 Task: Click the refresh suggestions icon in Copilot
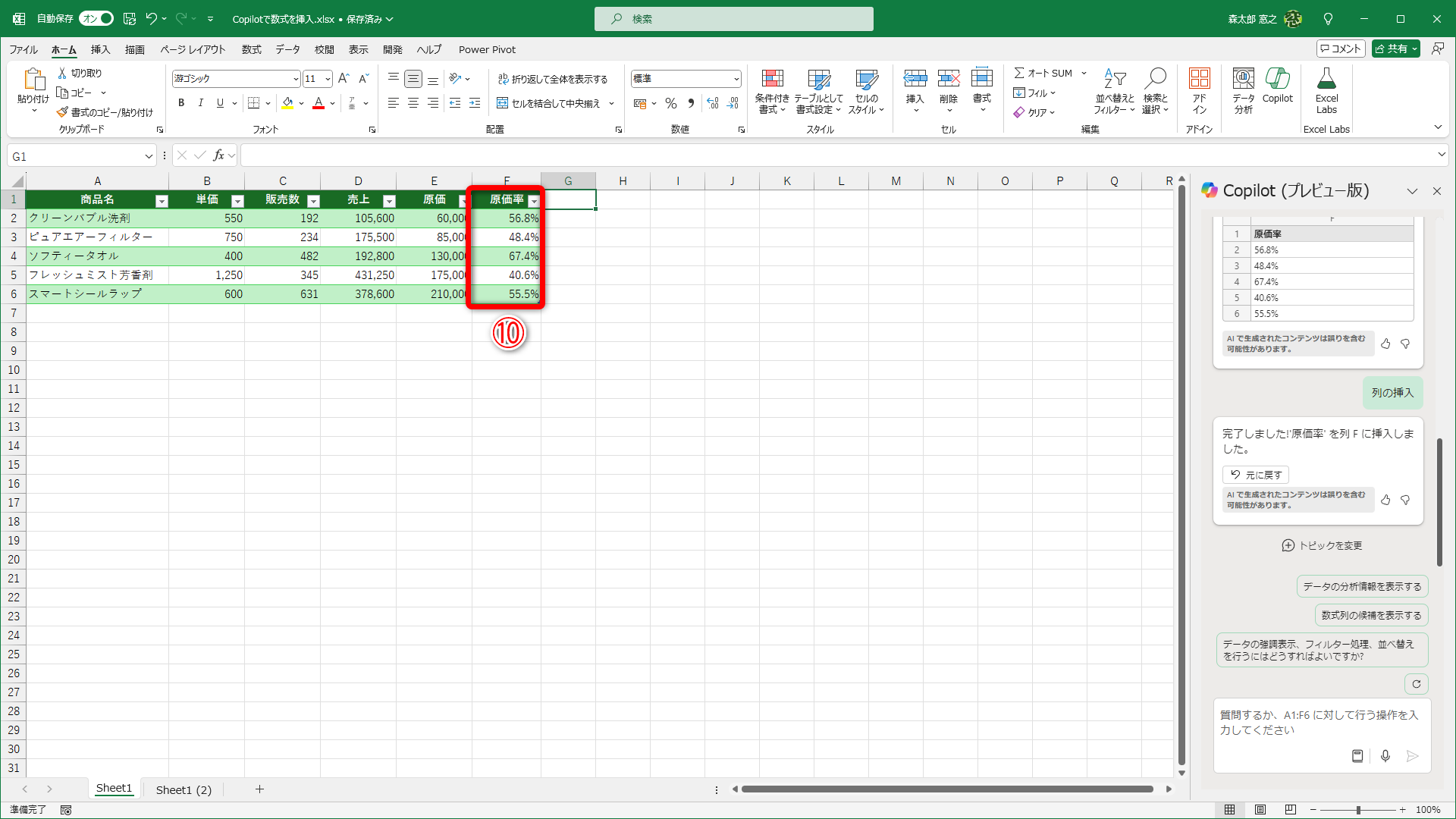(x=1416, y=684)
